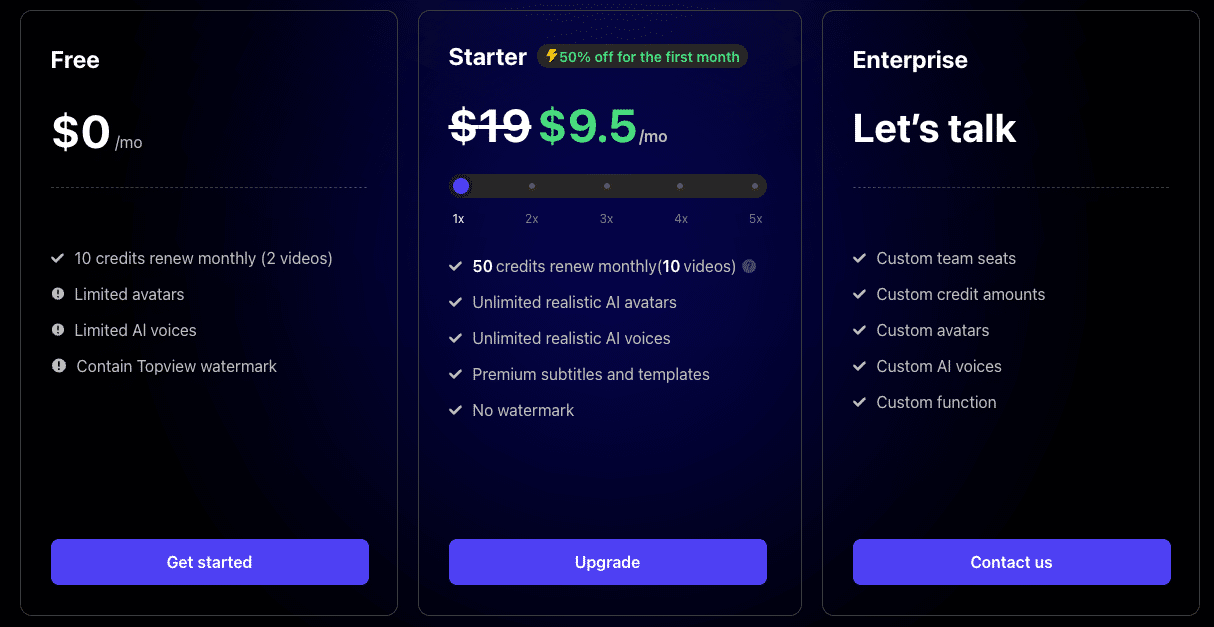Click the checkmark beside Premium subtitles and templates
1214x627 pixels.
click(x=456, y=374)
